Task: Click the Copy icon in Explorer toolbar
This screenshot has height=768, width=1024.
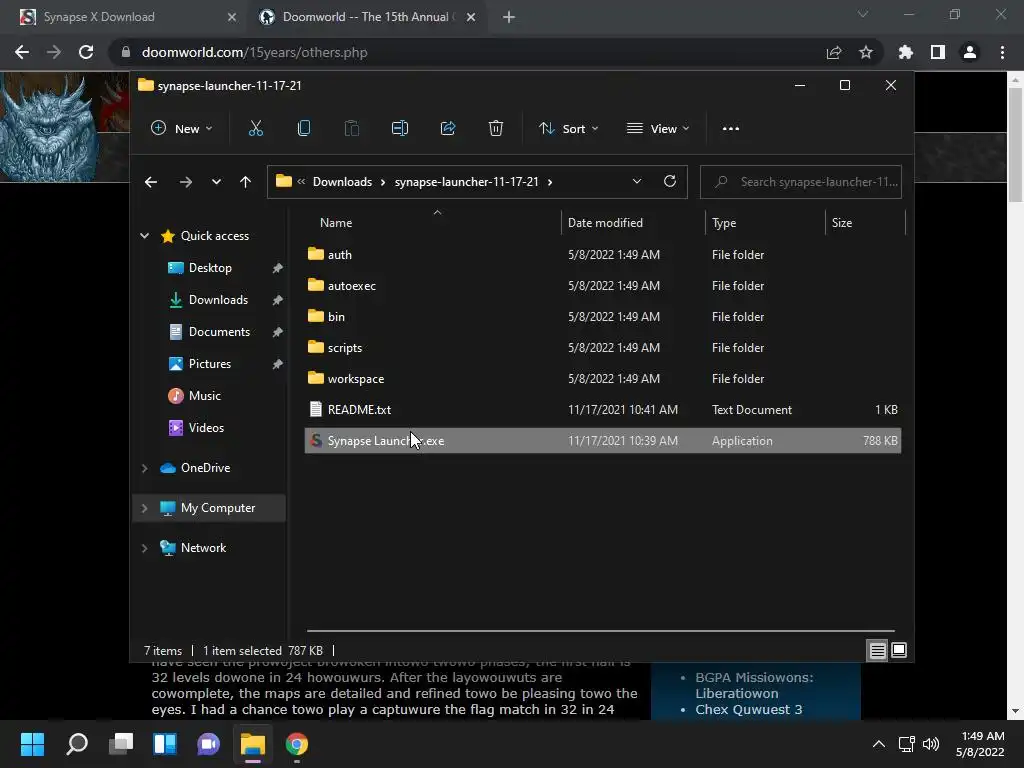Action: pos(304,129)
